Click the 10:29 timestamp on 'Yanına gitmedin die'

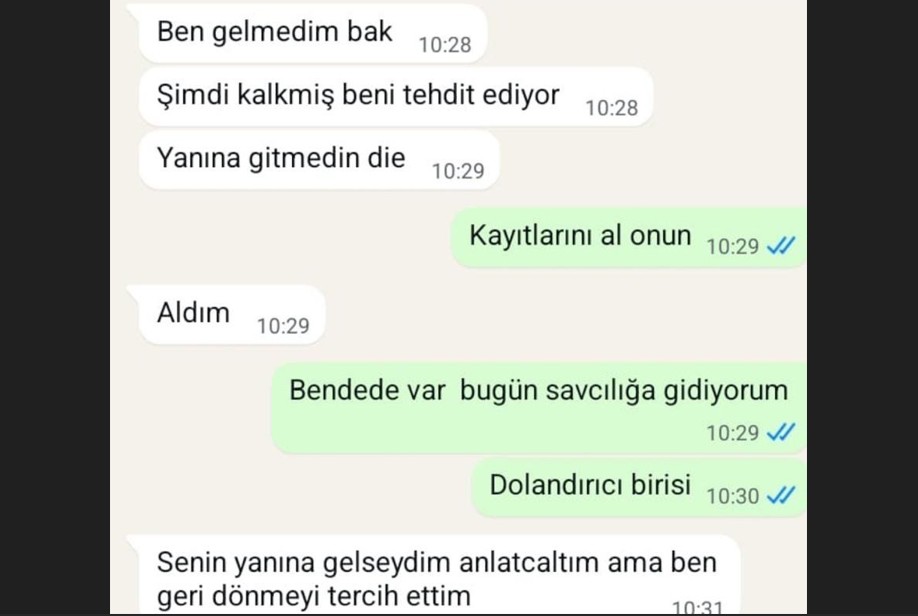point(458,172)
